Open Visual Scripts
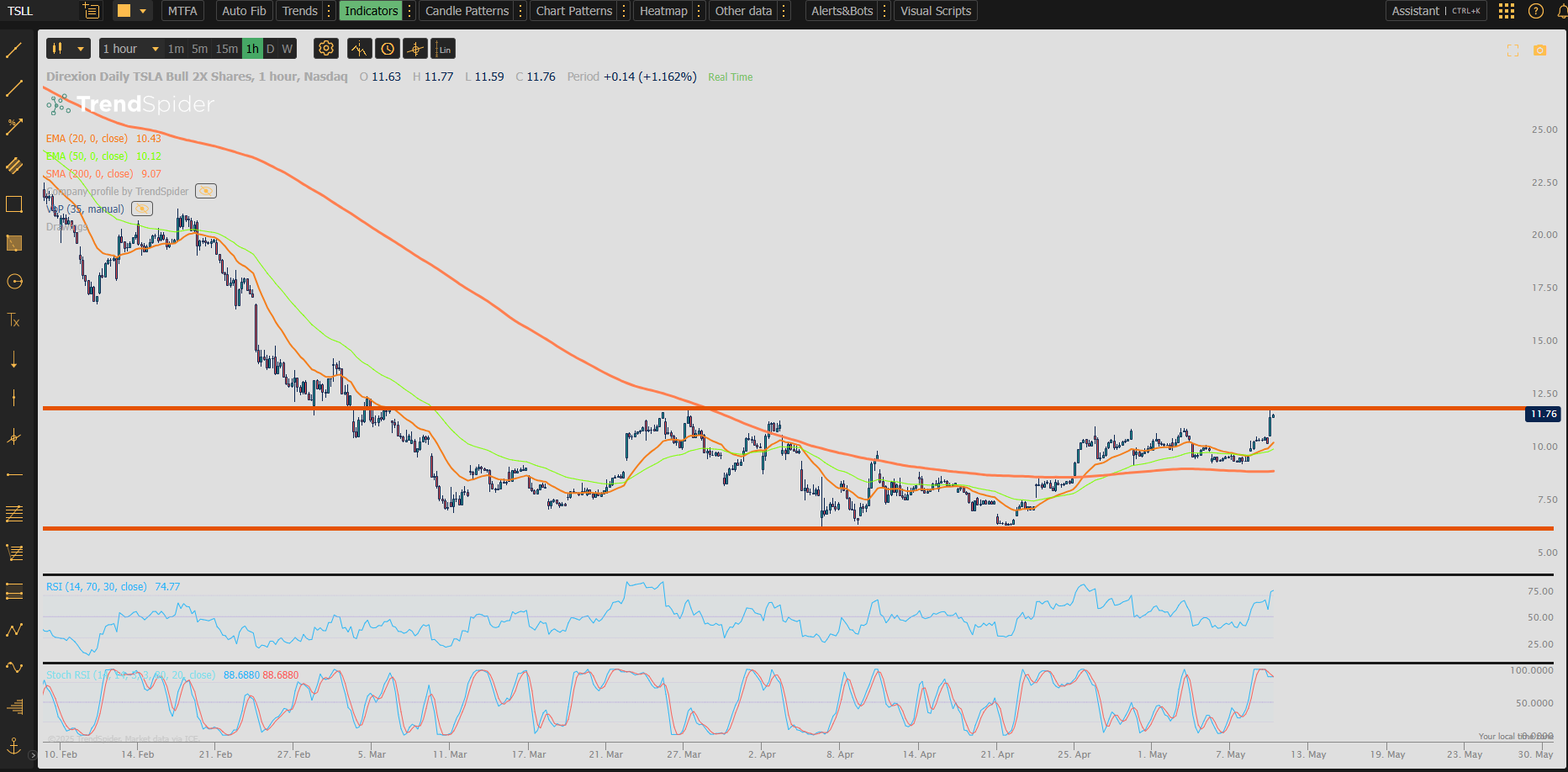This screenshot has width=1568, height=772. click(x=936, y=11)
